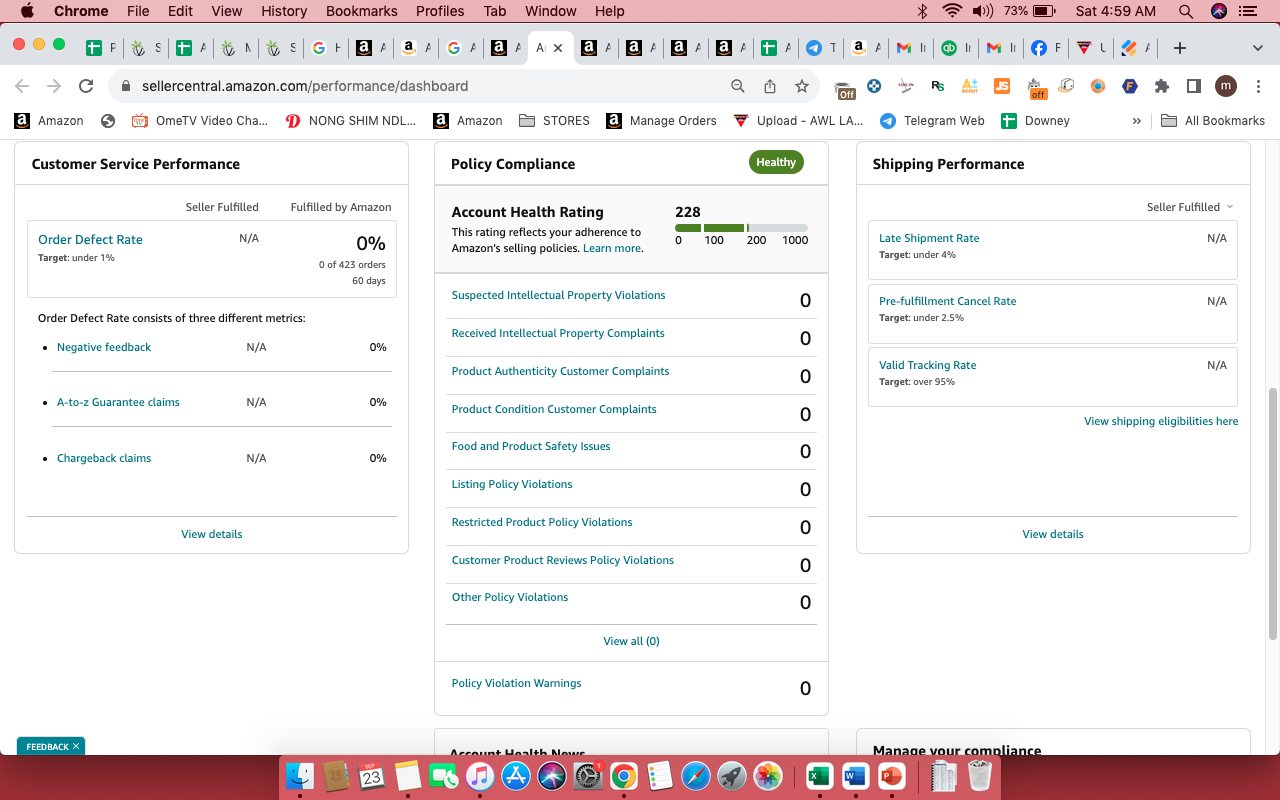Open Suspected Intellectual Property Violations
The height and width of the screenshot is (800, 1280).
[558, 295]
